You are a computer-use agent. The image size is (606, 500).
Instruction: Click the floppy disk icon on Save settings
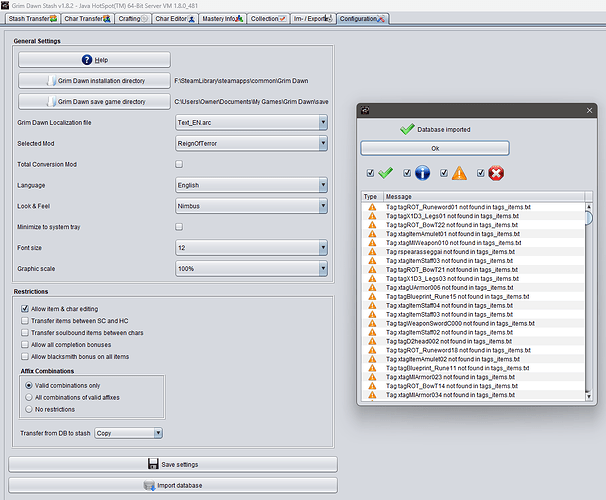click(152, 464)
